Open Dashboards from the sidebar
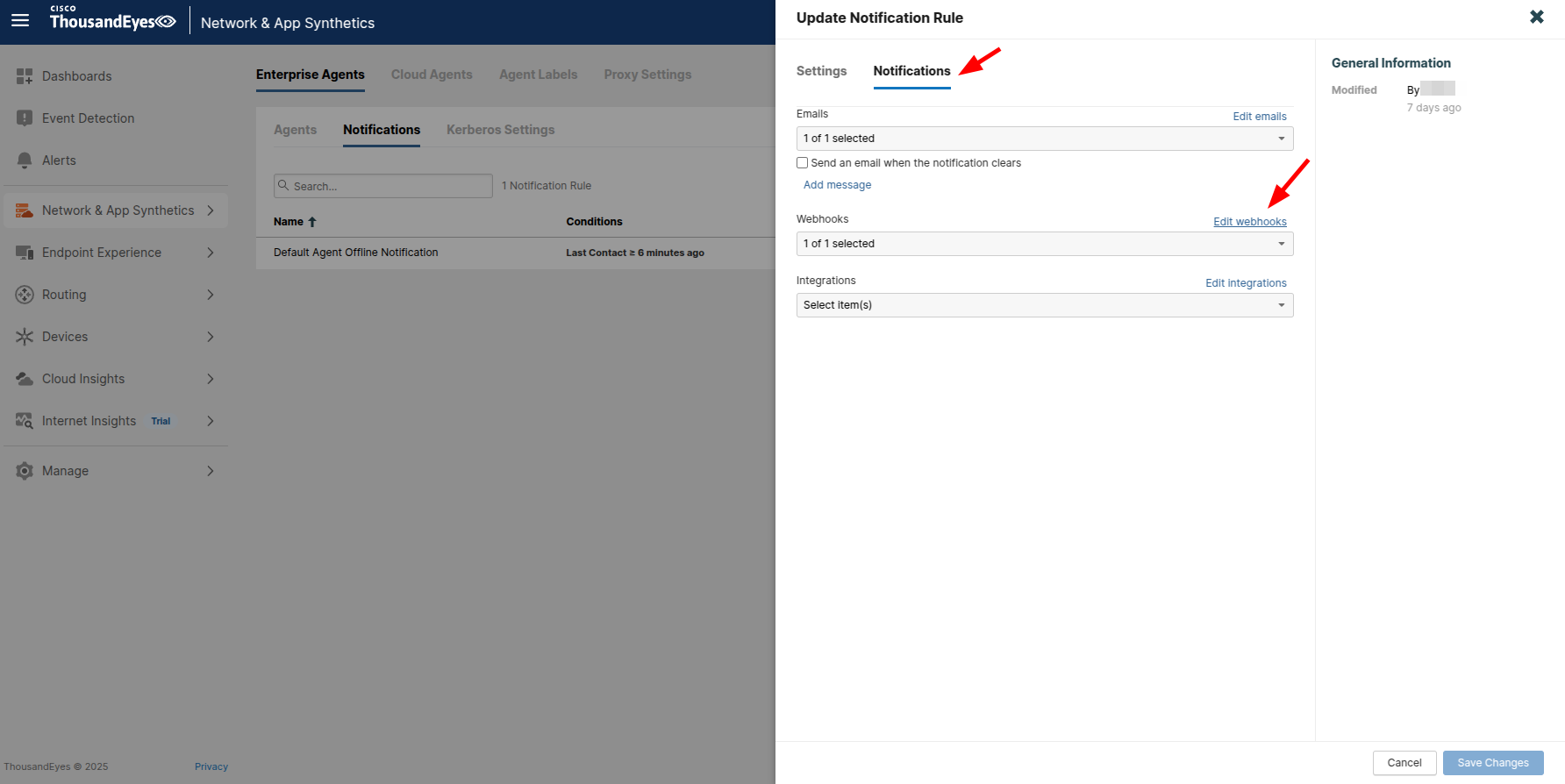 [x=76, y=76]
